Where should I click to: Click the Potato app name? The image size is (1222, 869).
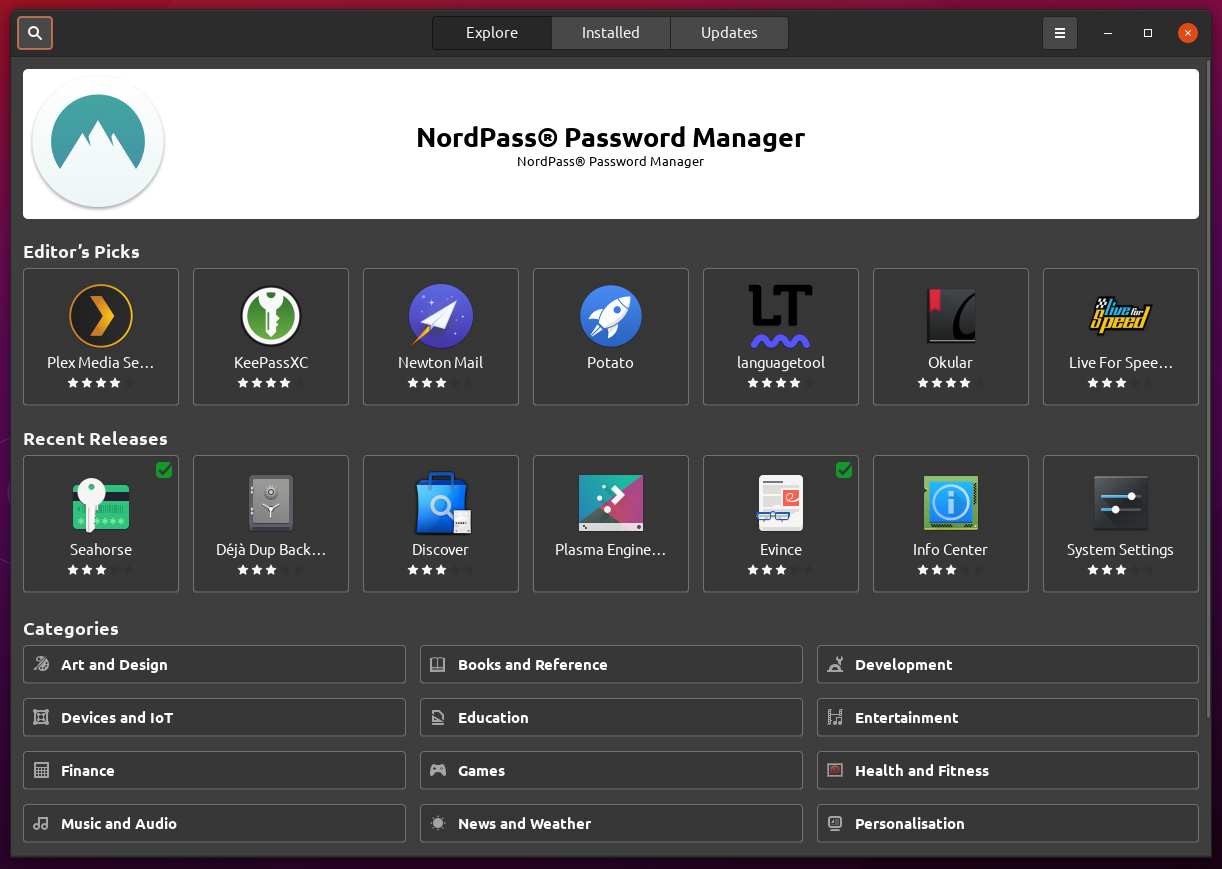coord(611,363)
